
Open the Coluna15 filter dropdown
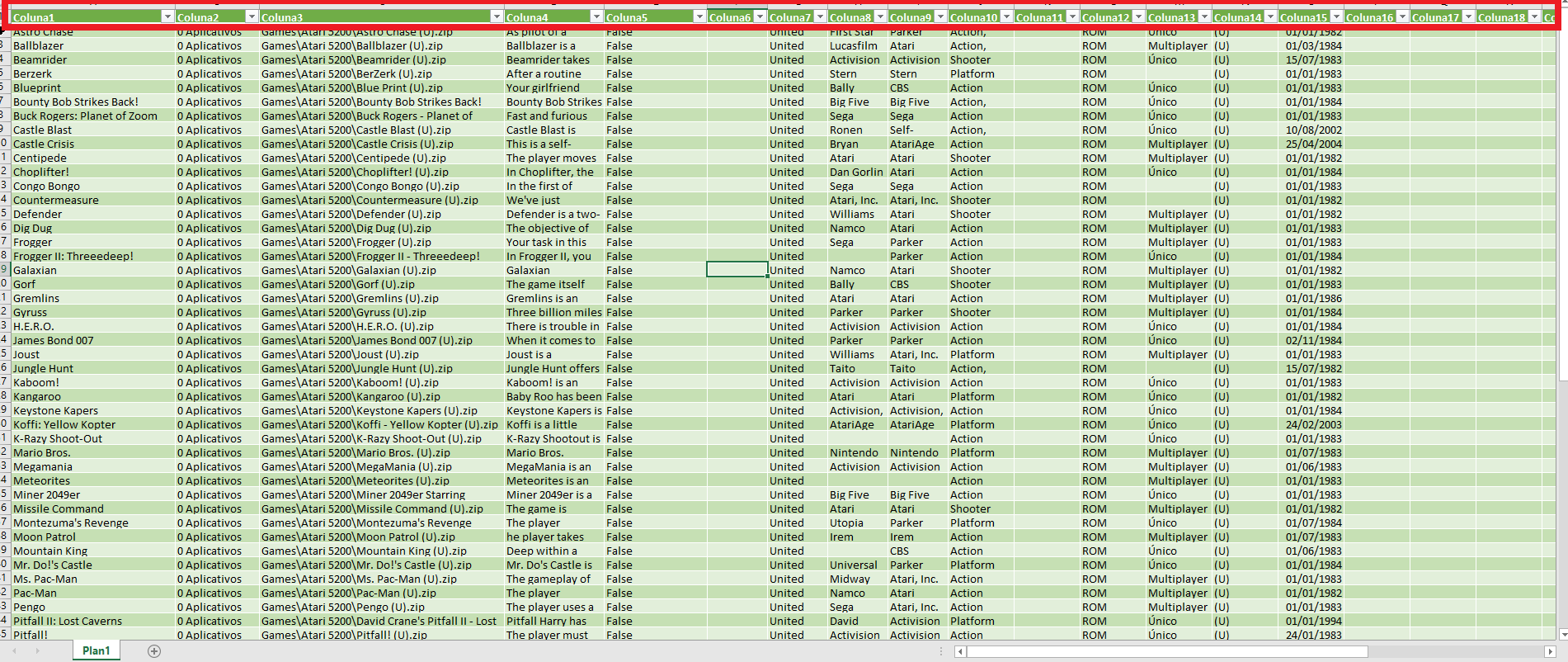click(1336, 17)
